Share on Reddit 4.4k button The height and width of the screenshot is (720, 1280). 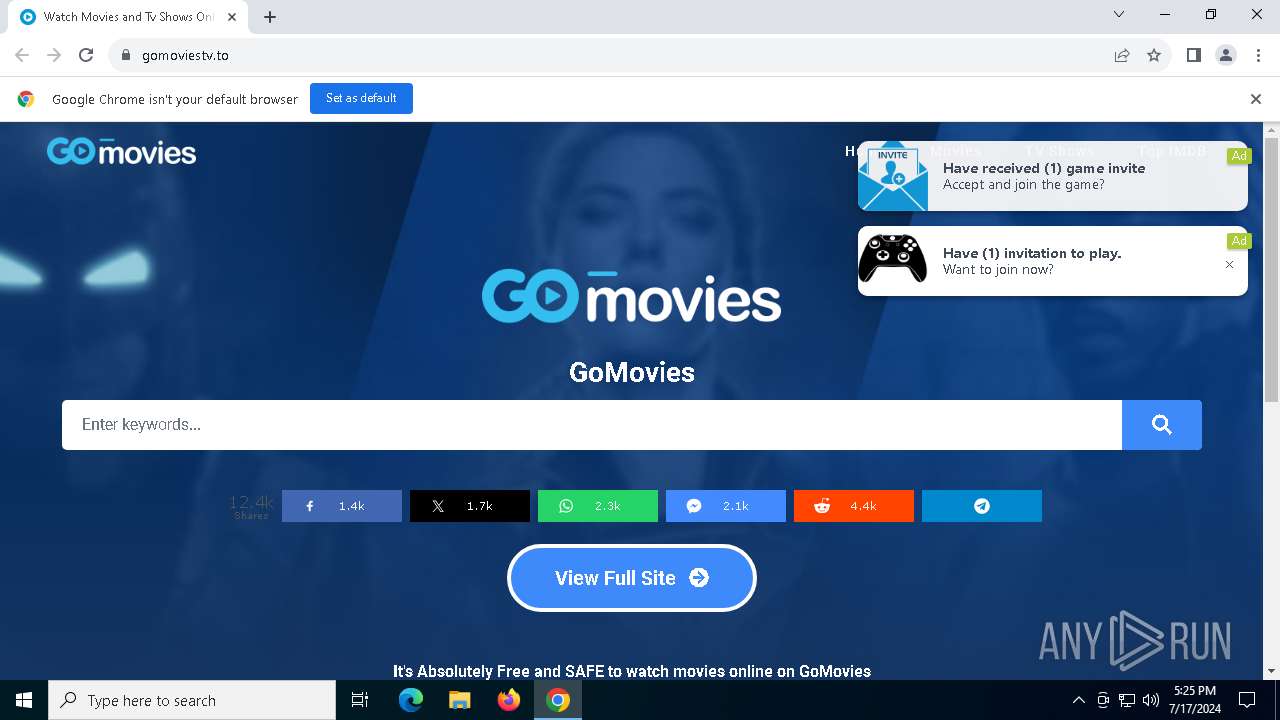coord(854,506)
